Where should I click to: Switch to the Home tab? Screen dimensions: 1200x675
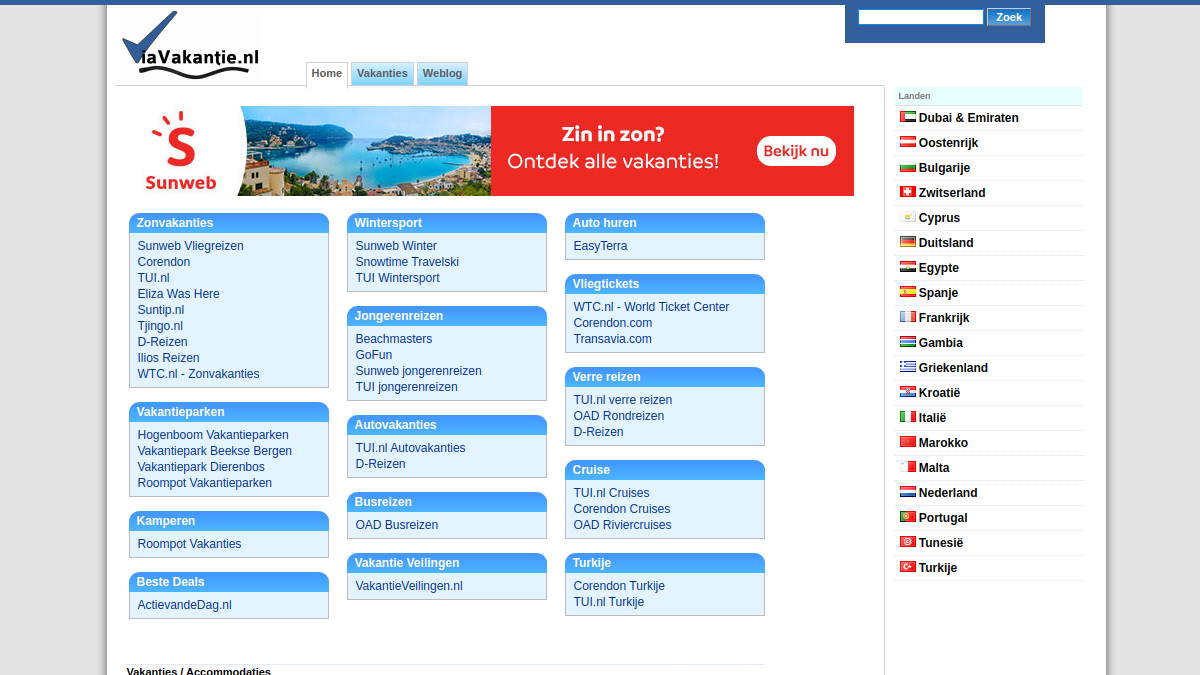point(327,74)
